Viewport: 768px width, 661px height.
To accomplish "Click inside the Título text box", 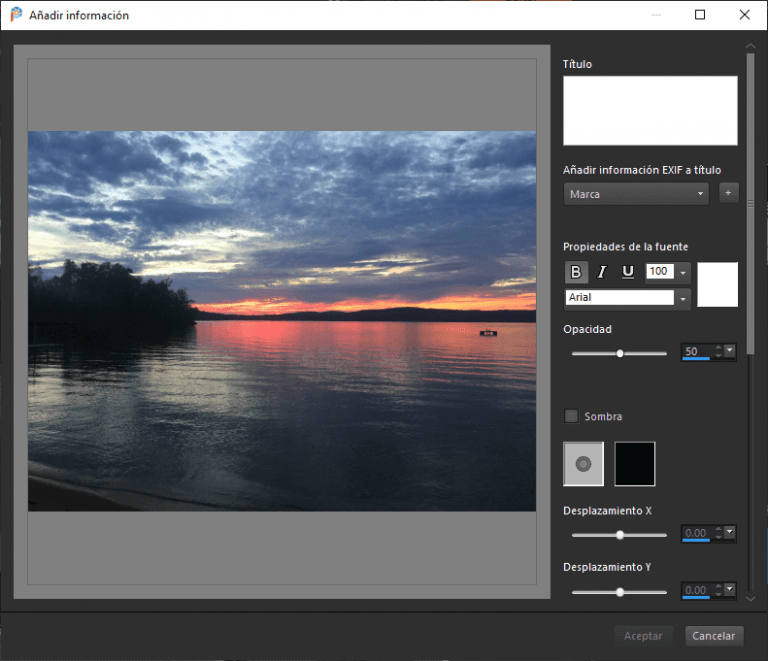I will 650,110.
